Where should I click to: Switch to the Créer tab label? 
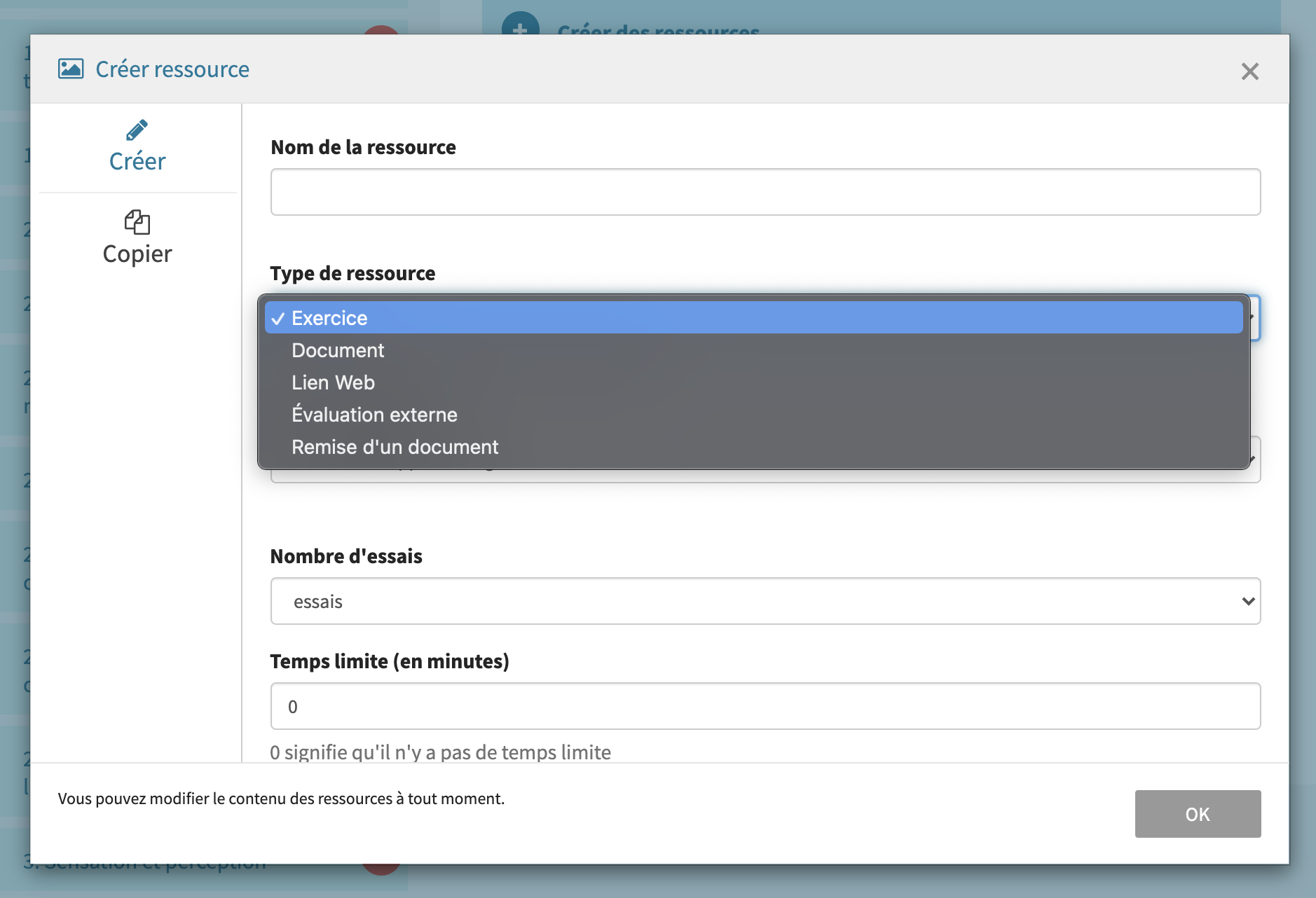point(137,161)
